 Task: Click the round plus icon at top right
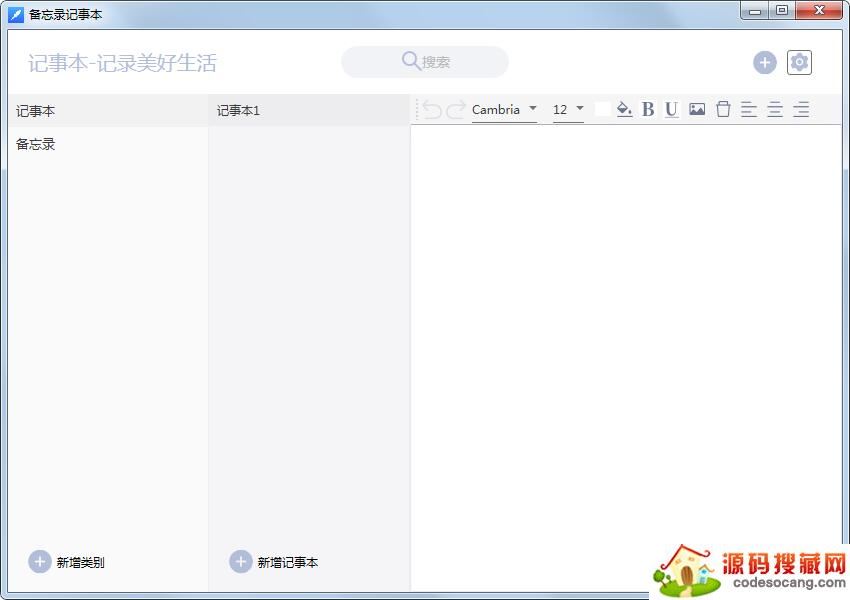pyautogui.click(x=764, y=63)
